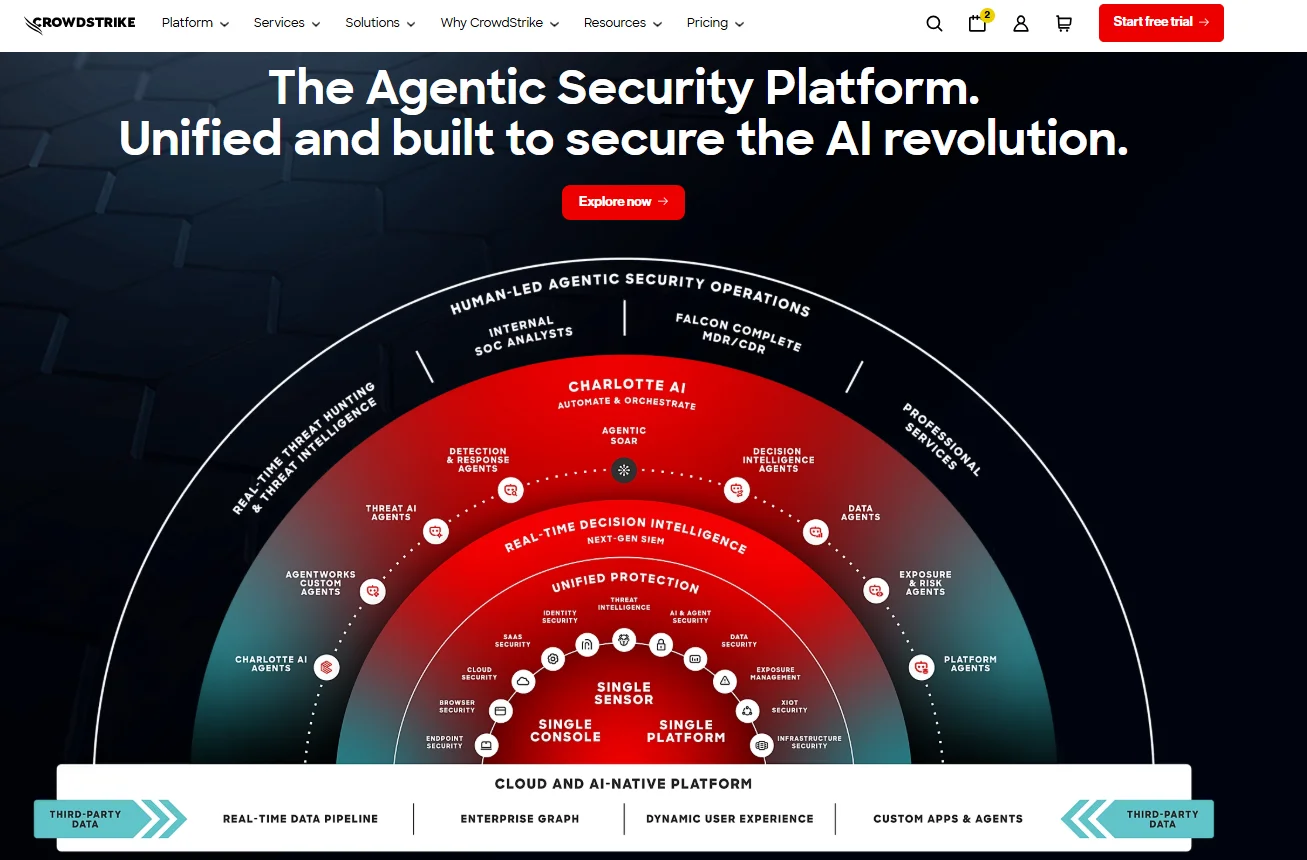Image resolution: width=1307 pixels, height=860 pixels.
Task: Click the Charlotte AI heading
Action: [x=627, y=386]
